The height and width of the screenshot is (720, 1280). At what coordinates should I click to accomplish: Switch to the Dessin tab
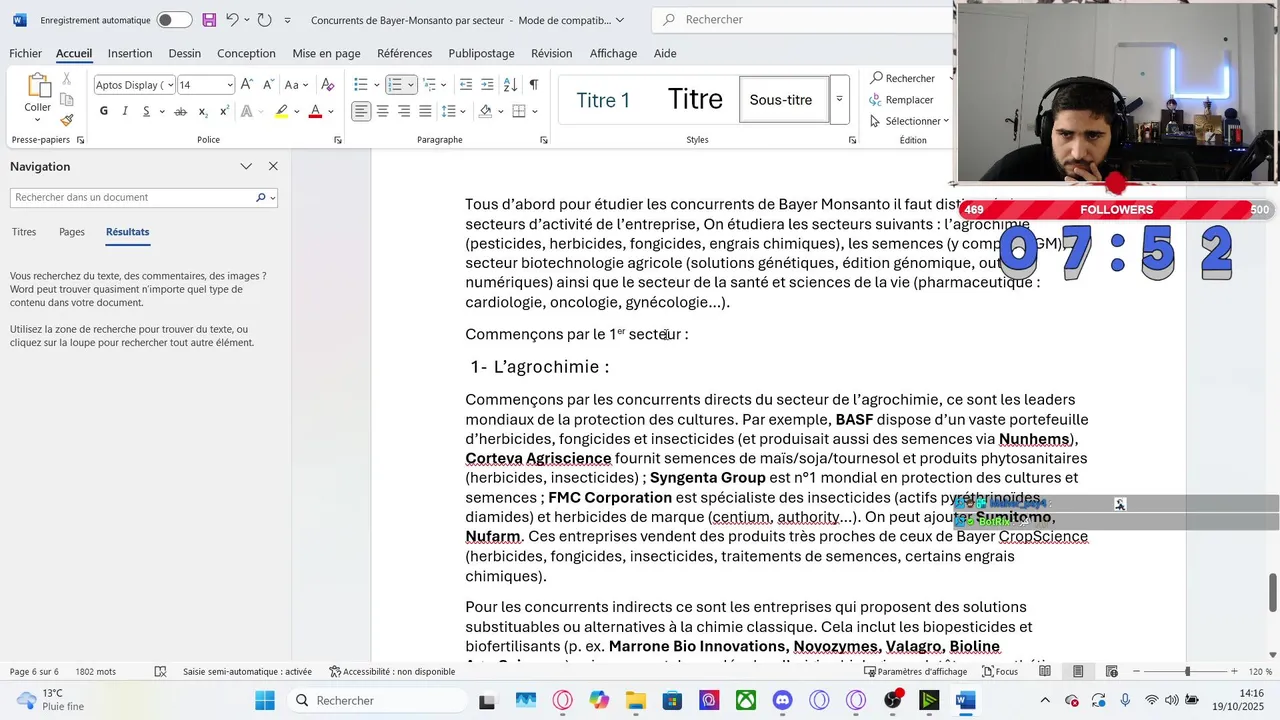tap(185, 53)
